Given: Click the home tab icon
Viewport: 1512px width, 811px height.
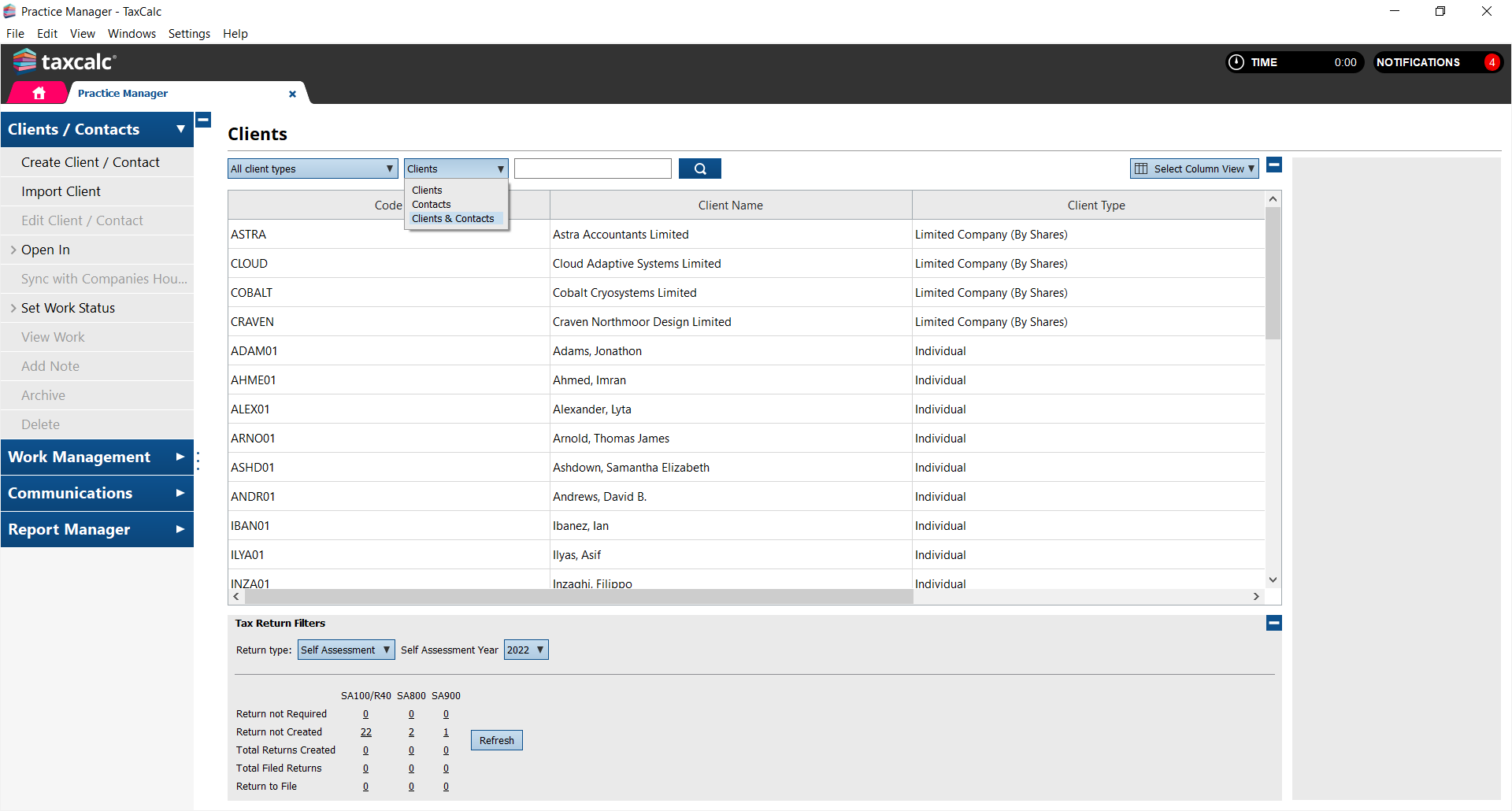Looking at the screenshot, I should click(39, 93).
